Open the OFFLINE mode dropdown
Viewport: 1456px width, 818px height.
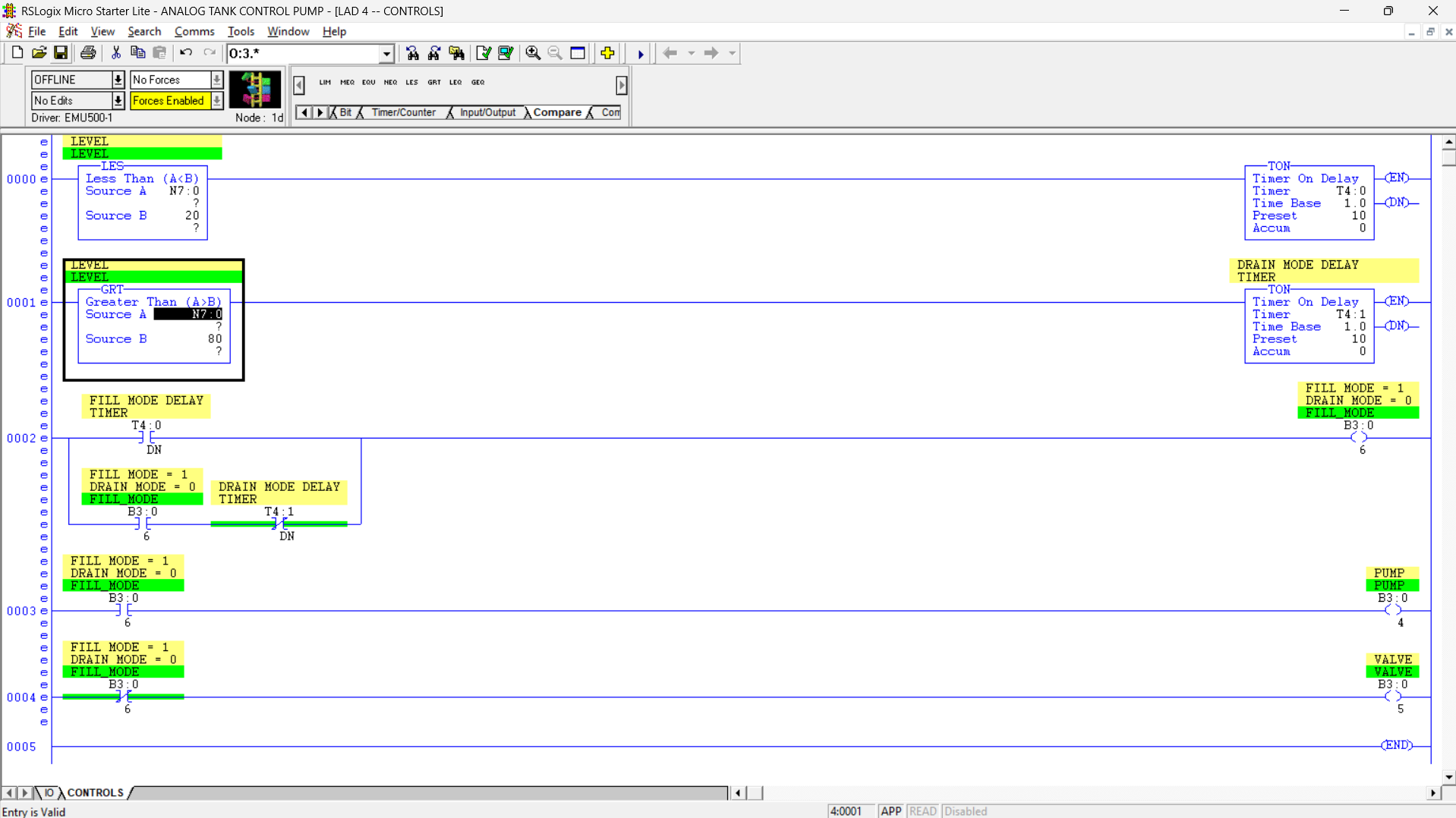118,80
